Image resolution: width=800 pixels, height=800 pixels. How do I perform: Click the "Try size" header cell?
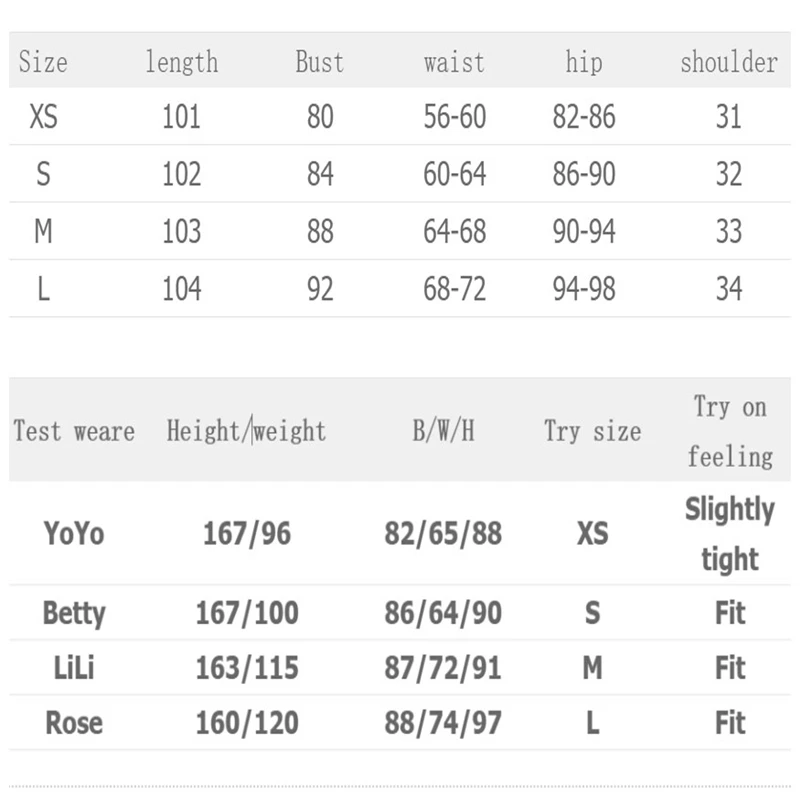(592, 431)
